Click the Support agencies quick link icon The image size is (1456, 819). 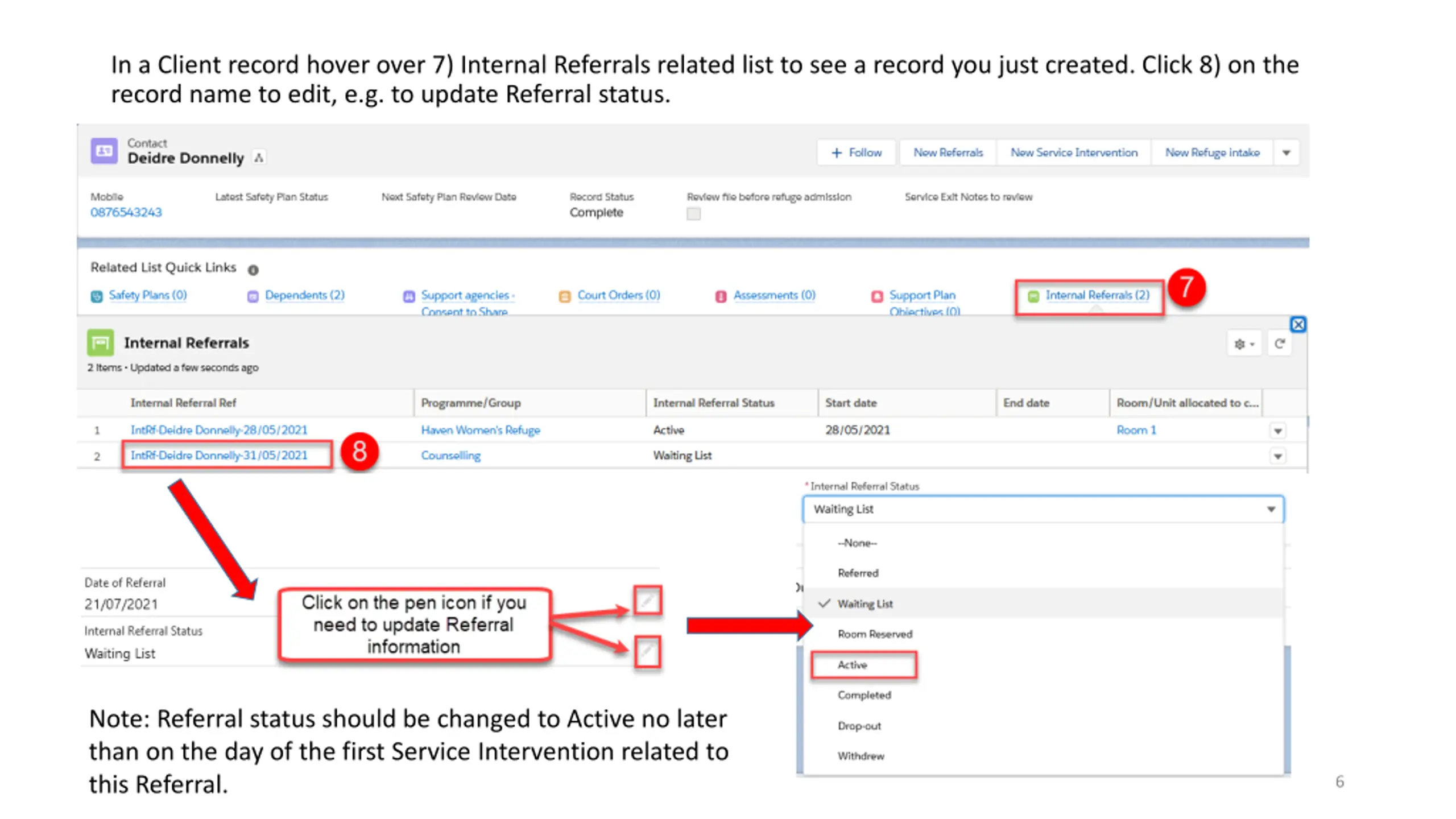coord(409,296)
